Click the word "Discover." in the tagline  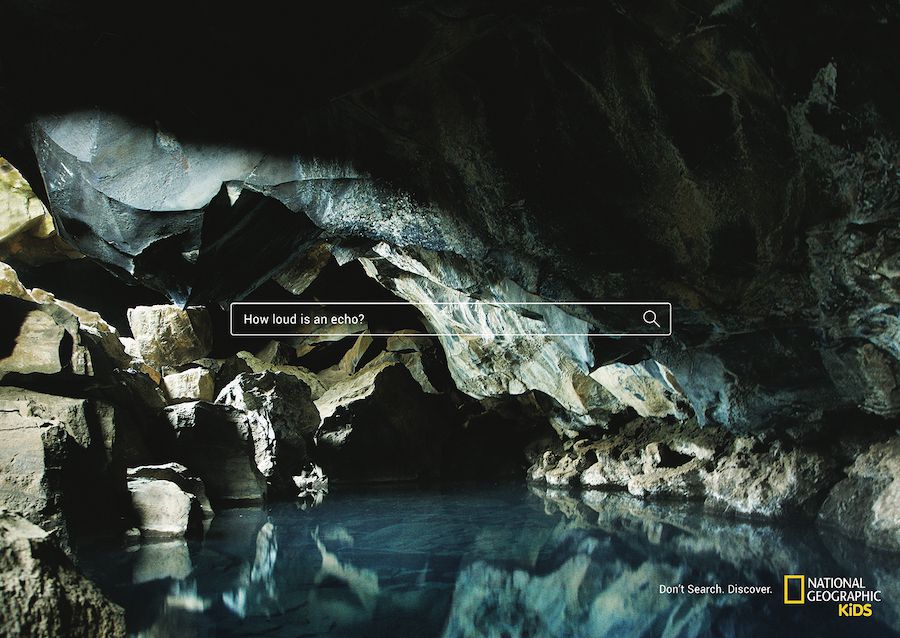[x=750, y=589]
